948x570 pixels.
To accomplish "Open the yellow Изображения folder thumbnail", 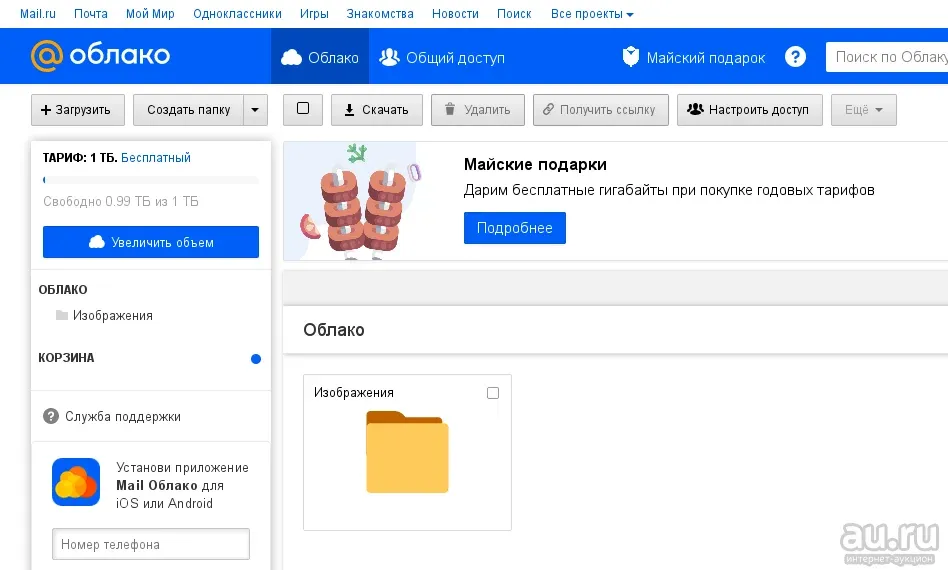I will tap(407, 452).
